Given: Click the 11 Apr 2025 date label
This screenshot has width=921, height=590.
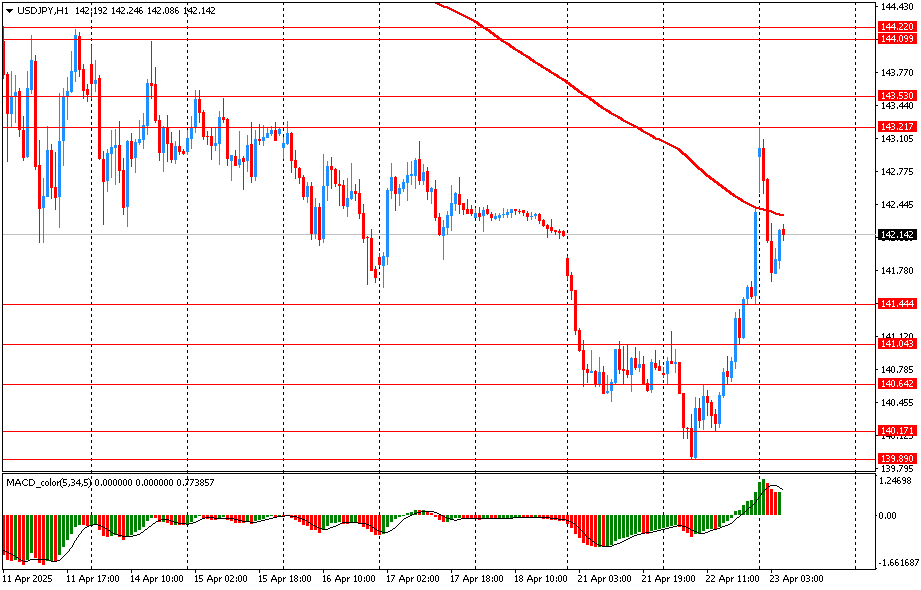Looking at the screenshot, I should tap(27, 579).
